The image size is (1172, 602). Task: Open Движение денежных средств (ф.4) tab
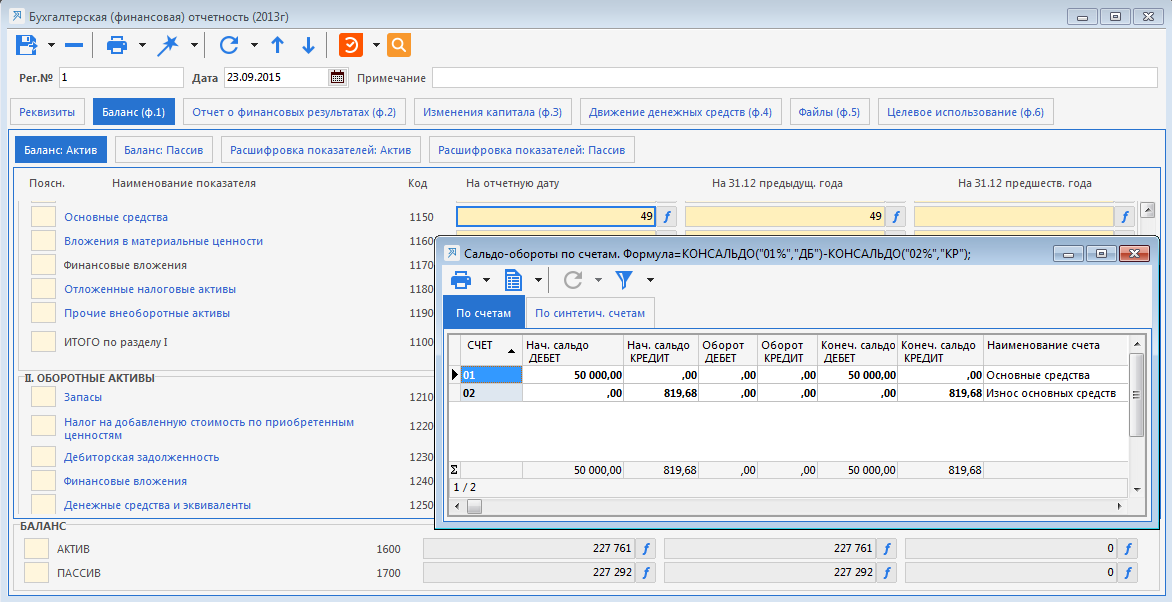coord(680,112)
